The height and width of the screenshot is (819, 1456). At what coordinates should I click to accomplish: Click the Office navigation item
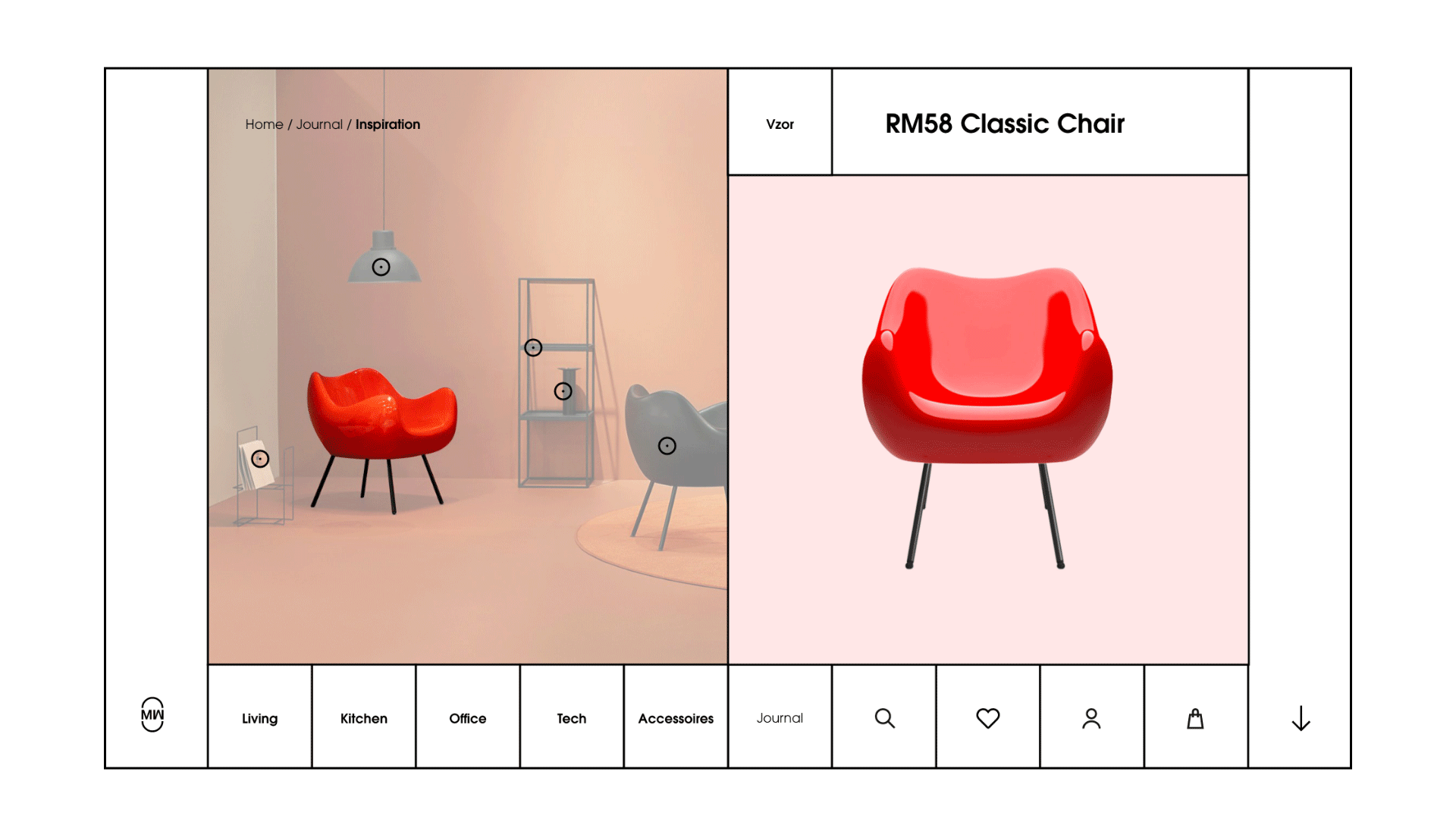coord(467,718)
